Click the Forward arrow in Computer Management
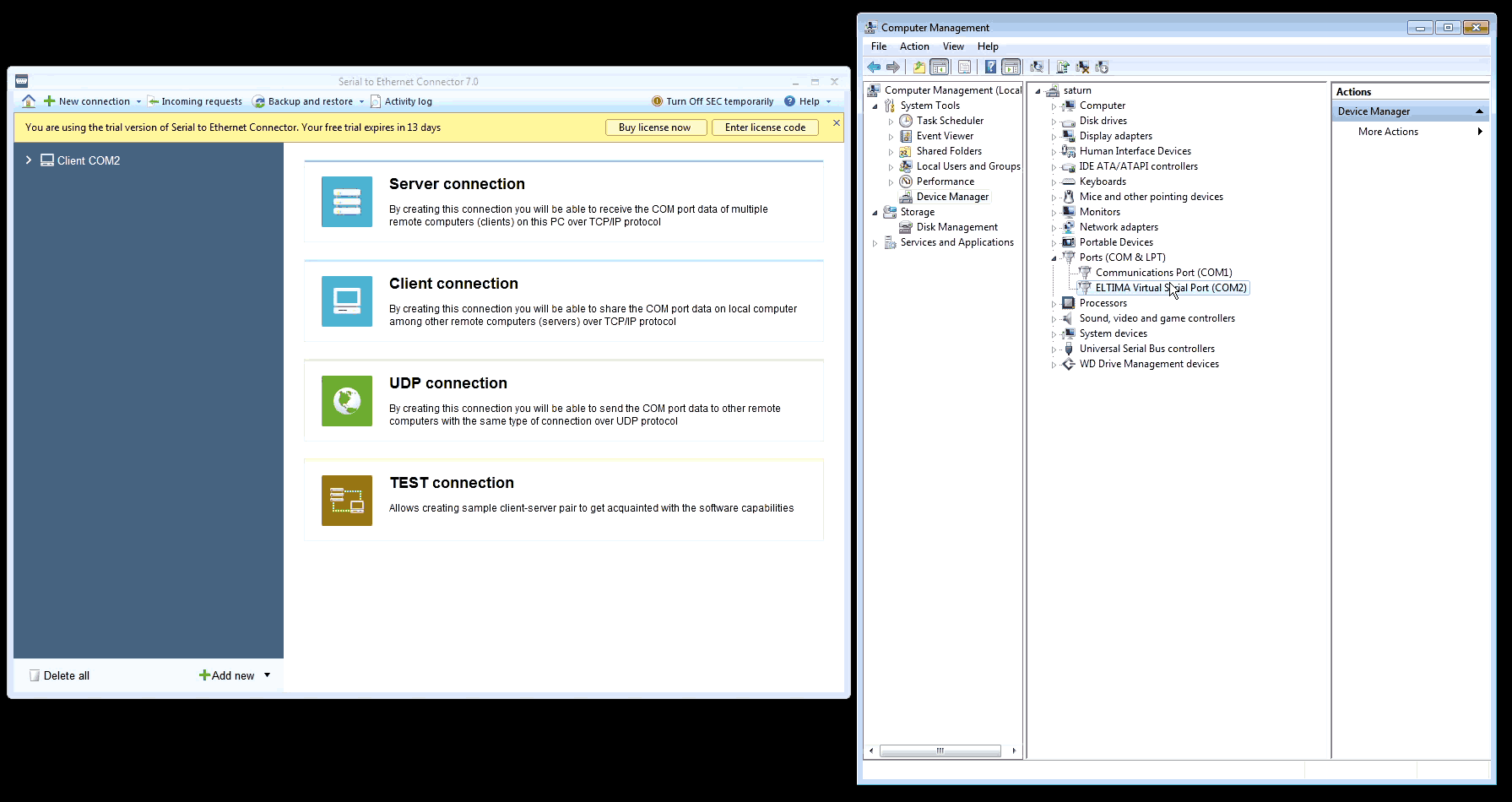The height and width of the screenshot is (802, 1512). point(892,68)
